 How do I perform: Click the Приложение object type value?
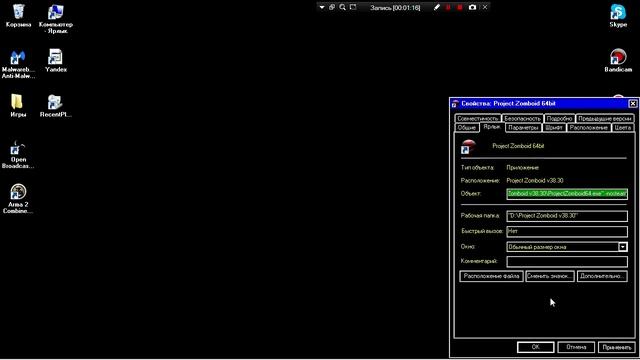click(522, 168)
